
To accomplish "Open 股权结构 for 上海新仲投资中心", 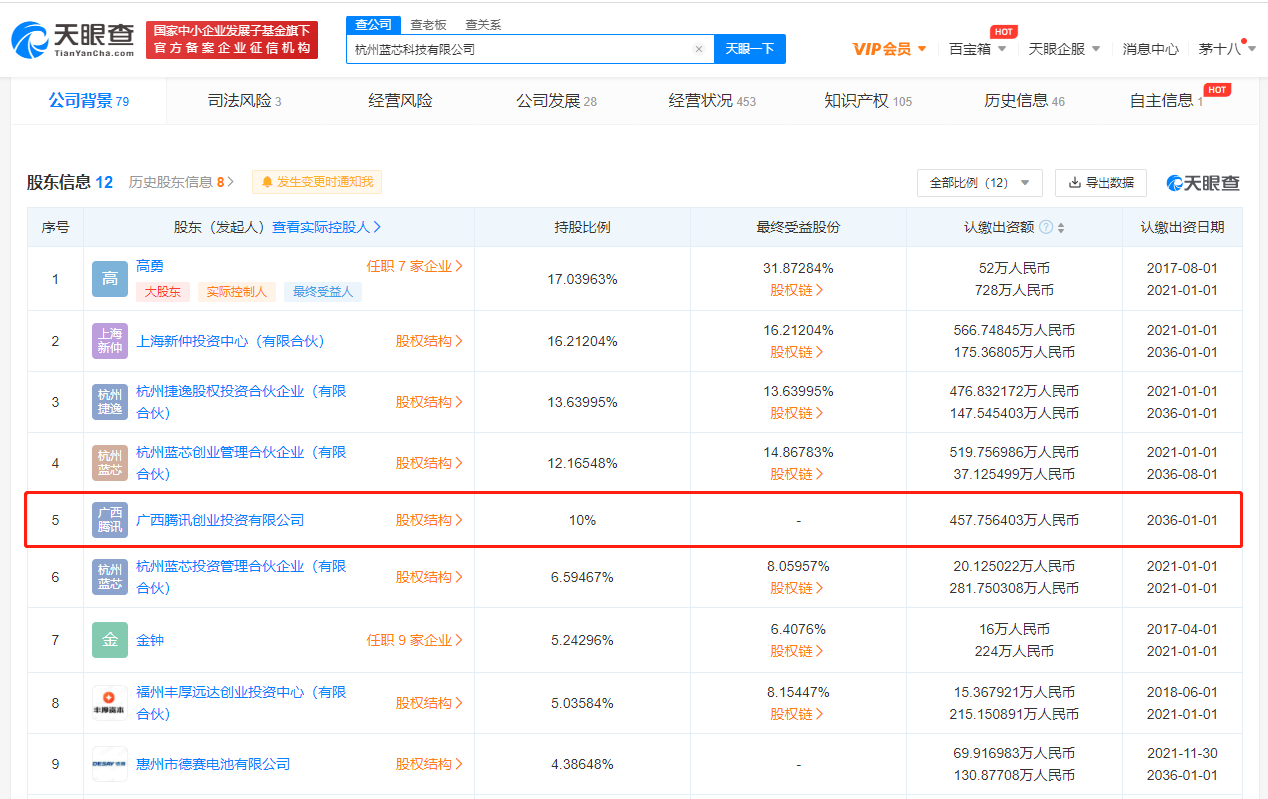I will pyautogui.click(x=429, y=341).
